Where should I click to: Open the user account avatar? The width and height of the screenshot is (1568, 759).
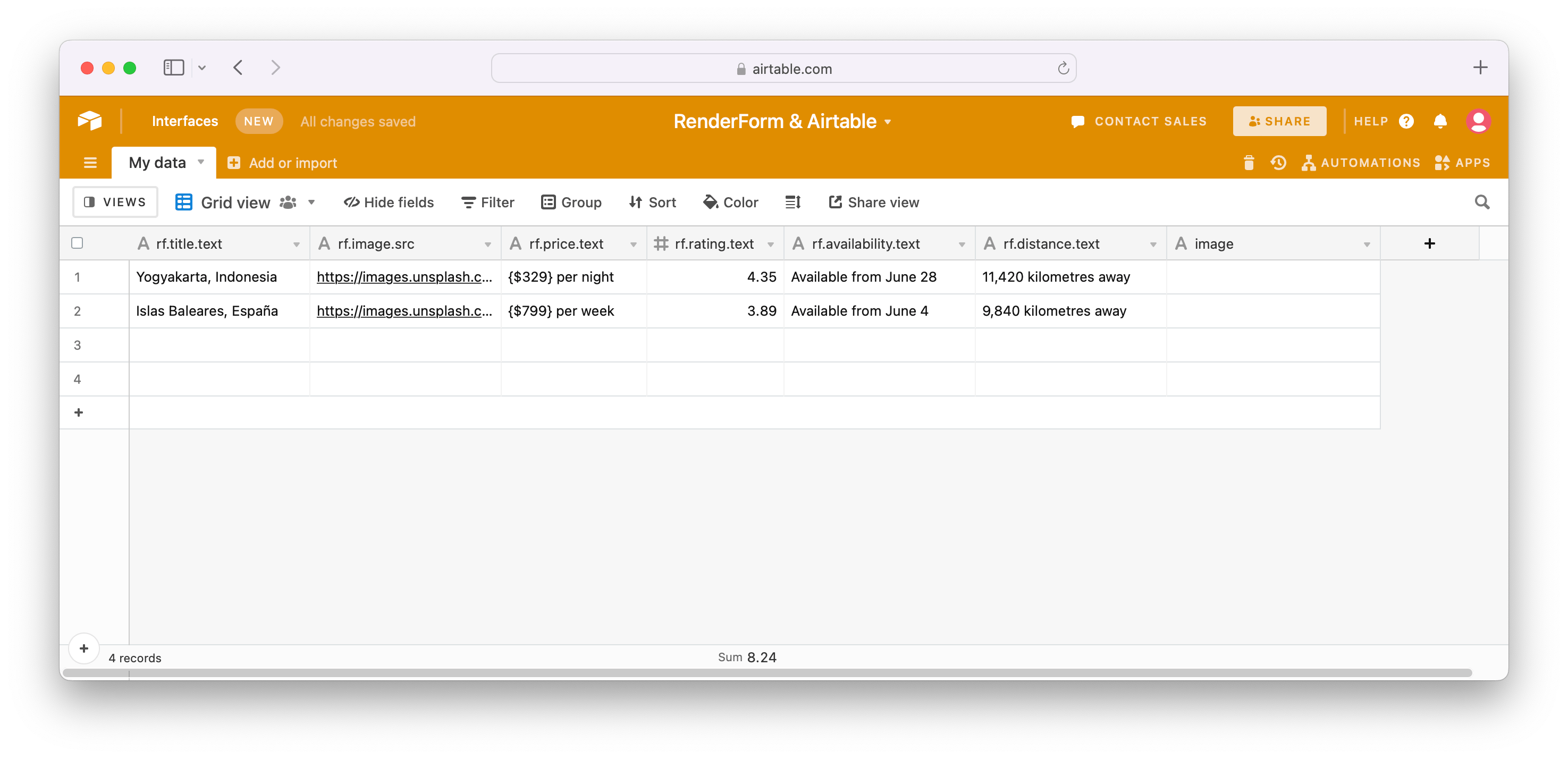tap(1478, 121)
